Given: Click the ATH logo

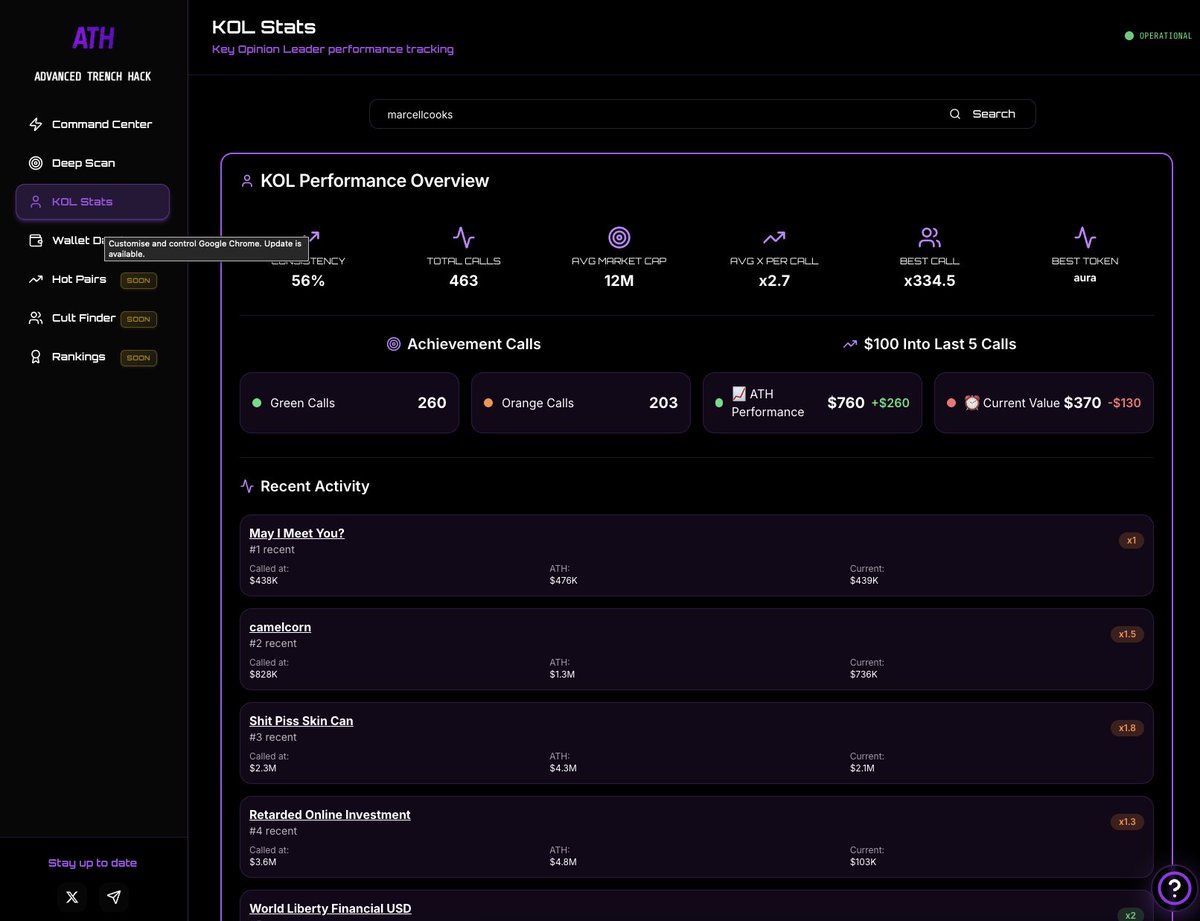Looking at the screenshot, I should pyautogui.click(x=93, y=39).
